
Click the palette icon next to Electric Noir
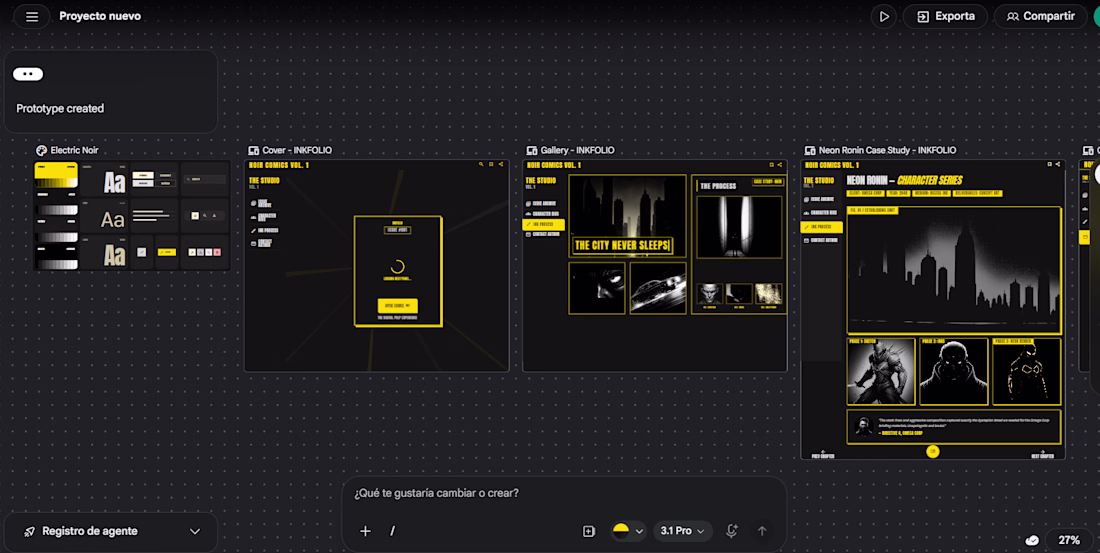click(41, 150)
